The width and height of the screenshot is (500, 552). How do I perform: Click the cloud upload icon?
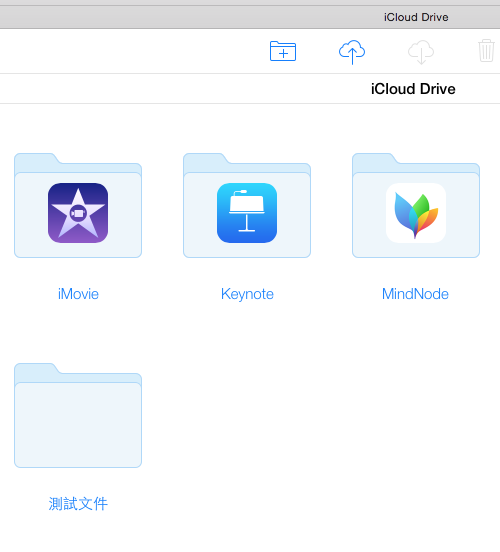[352, 52]
